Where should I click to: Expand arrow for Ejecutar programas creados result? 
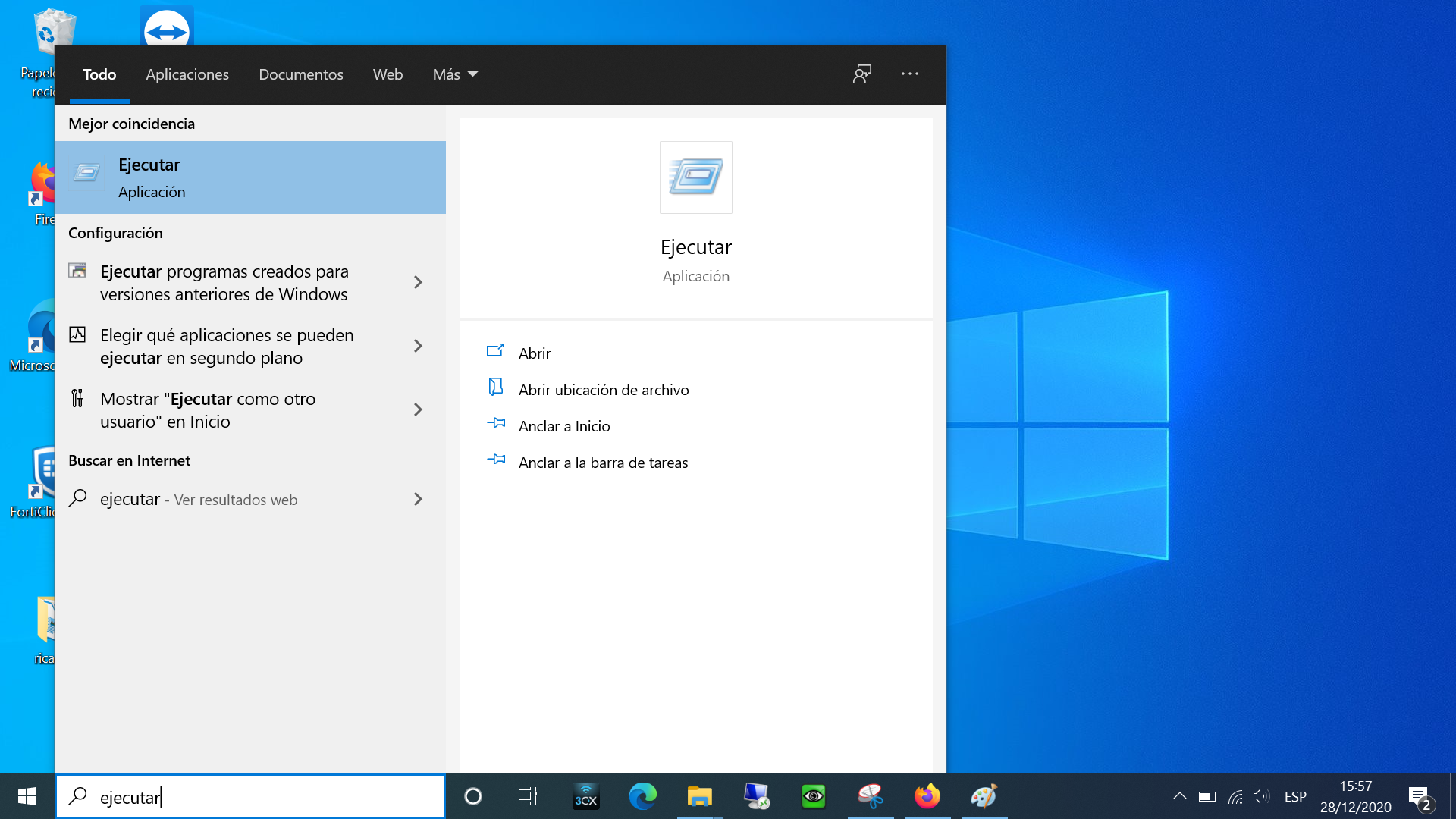tap(418, 282)
